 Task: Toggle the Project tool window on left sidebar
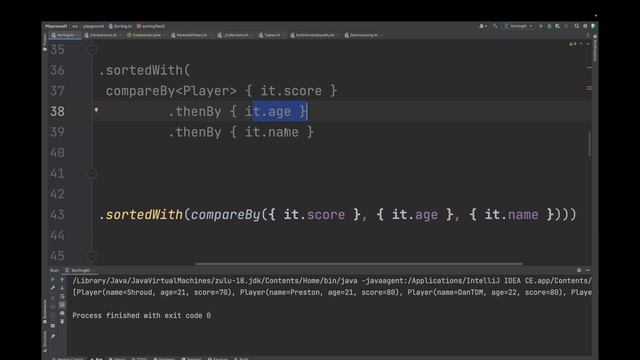point(44,42)
